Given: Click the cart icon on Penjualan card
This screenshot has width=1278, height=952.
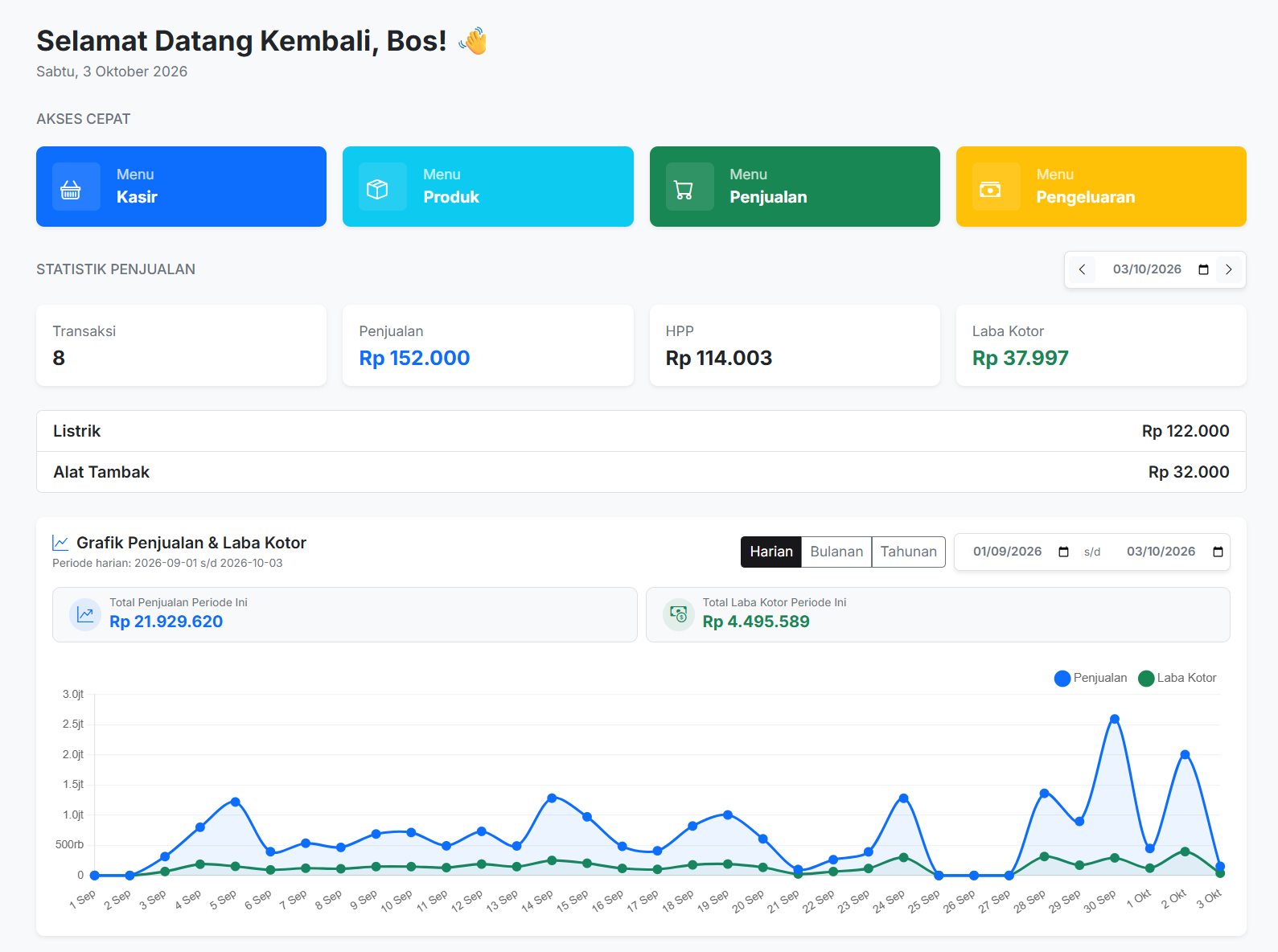Looking at the screenshot, I should point(684,190).
